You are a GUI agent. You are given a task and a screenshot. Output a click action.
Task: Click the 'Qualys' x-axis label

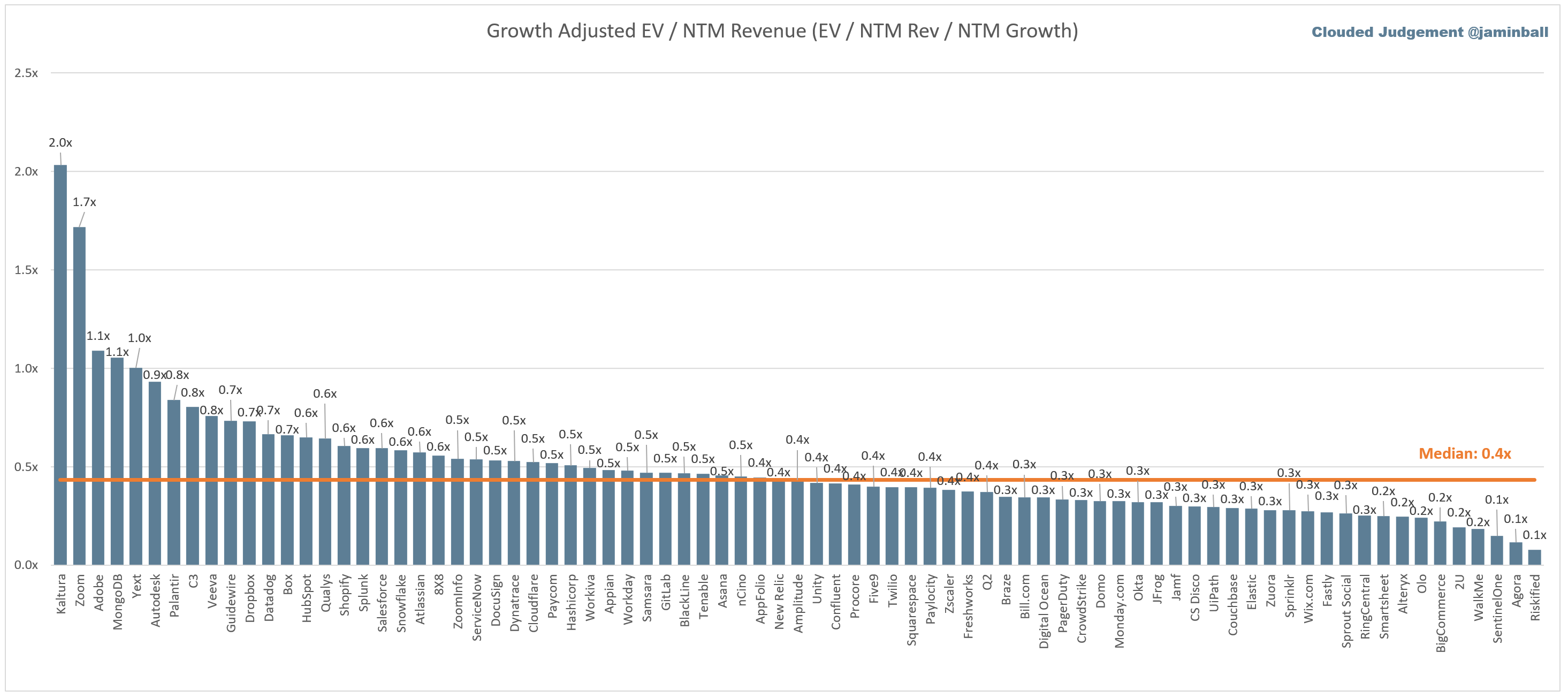pos(325,593)
